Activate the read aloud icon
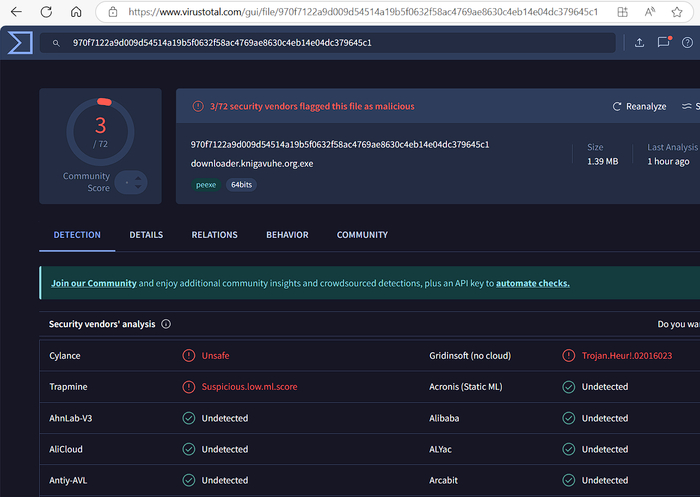This screenshot has height=497, width=700. point(650,12)
